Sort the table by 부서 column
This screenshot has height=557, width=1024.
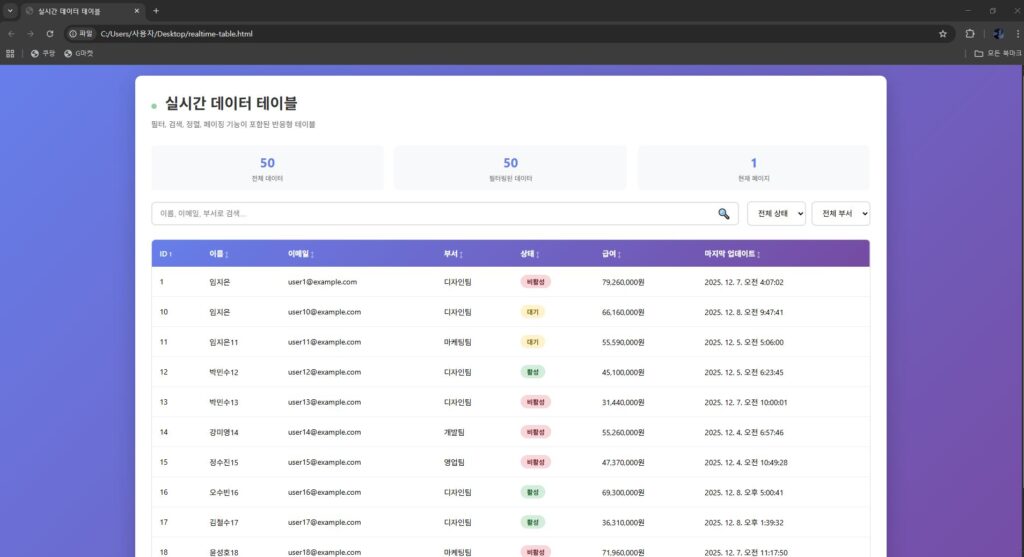pos(453,253)
